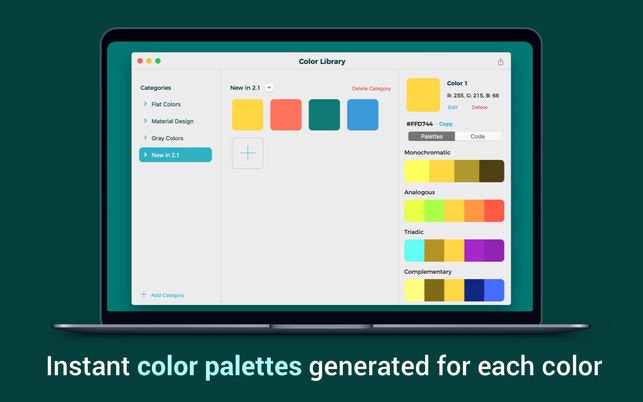This screenshot has width=643, height=402.
Task: Click the Add Category label
Action: point(167,295)
